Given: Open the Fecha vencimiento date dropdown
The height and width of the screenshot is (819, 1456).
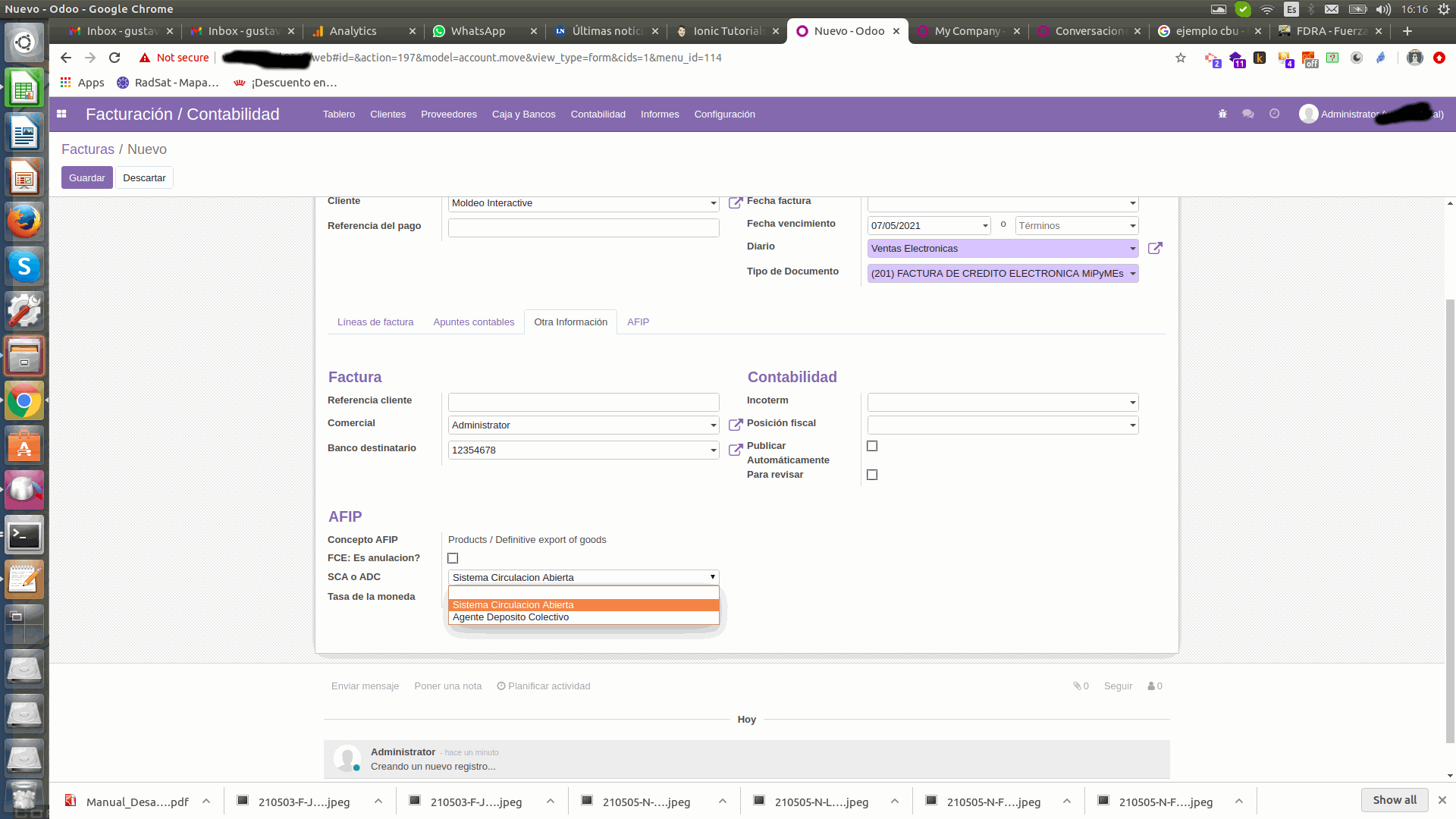Looking at the screenshot, I should pyautogui.click(x=985, y=226).
